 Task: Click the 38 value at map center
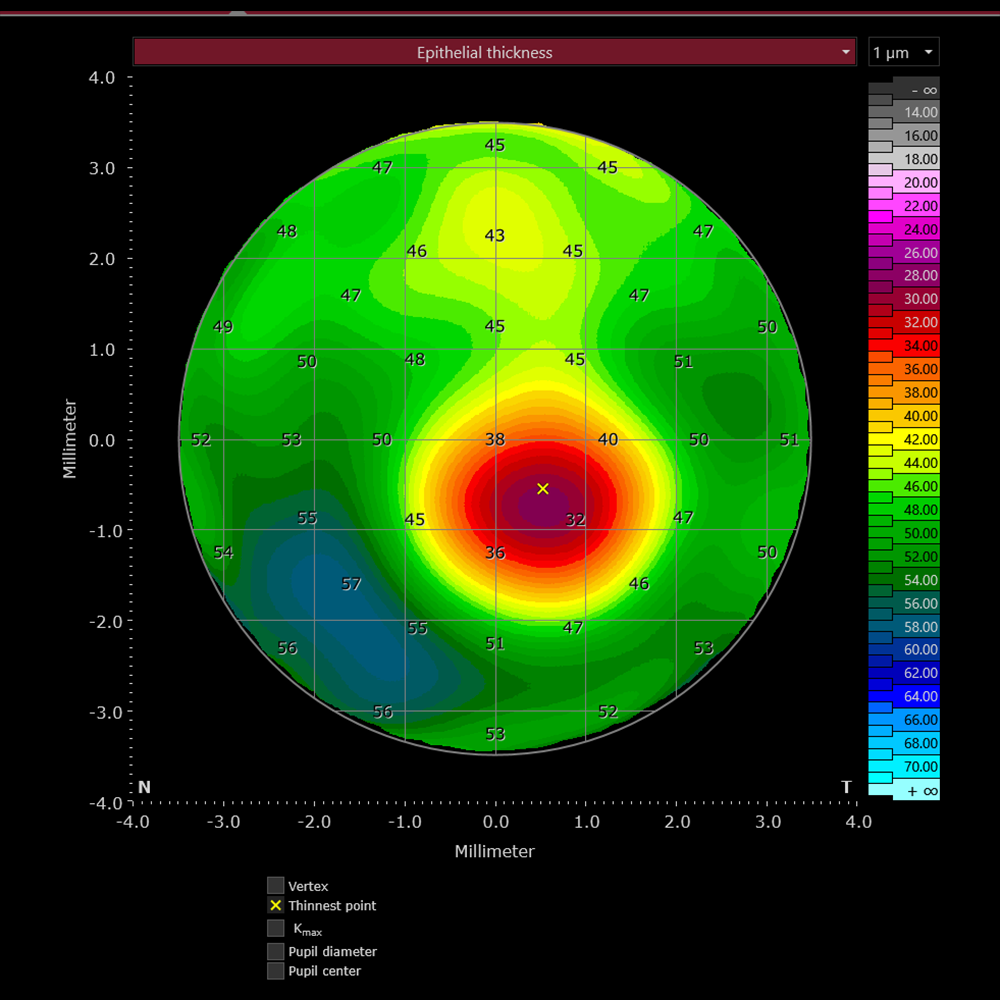coord(495,439)
